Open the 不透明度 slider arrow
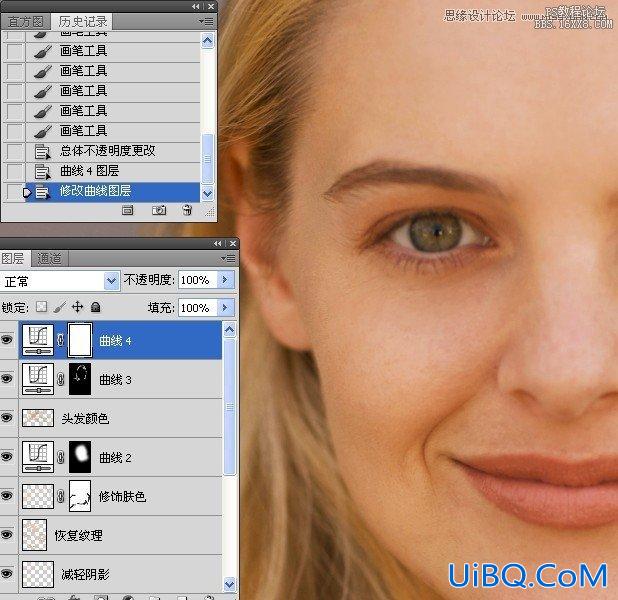618x600 pixels. [x=226, y=280]
